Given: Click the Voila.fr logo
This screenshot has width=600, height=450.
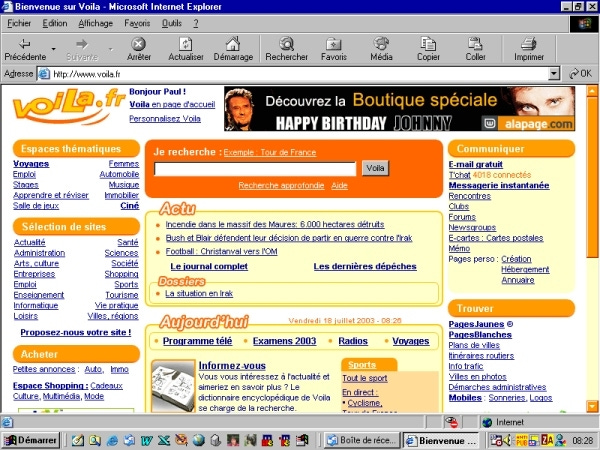Looking at the screenshot, I should click(x=68, y=106).
